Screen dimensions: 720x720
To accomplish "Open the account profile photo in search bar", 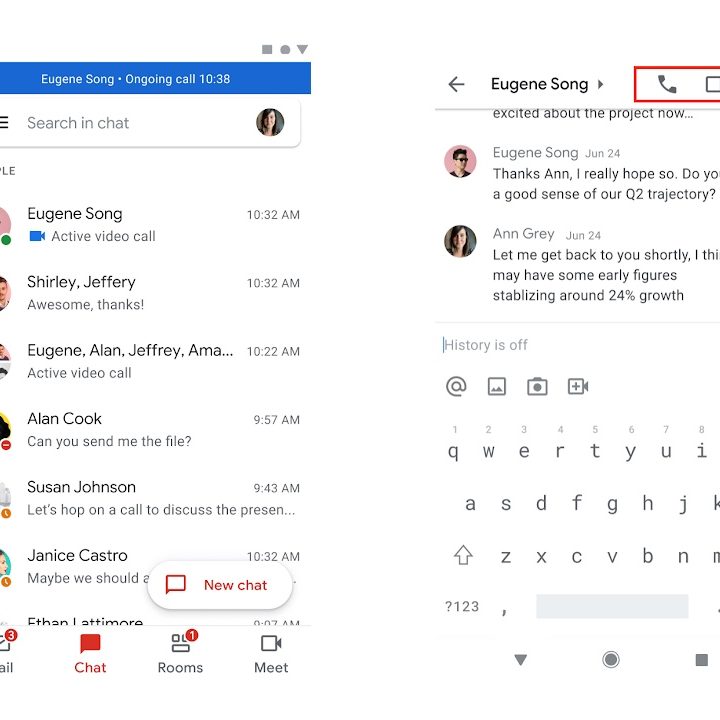I will 270,122.
